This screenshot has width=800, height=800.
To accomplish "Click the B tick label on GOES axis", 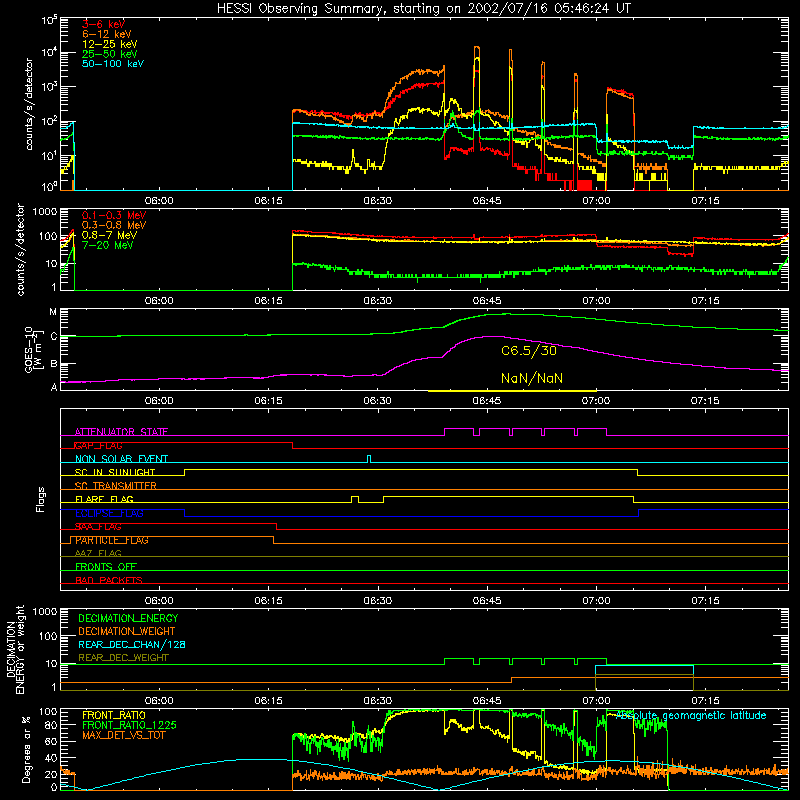I will (53, 364).
